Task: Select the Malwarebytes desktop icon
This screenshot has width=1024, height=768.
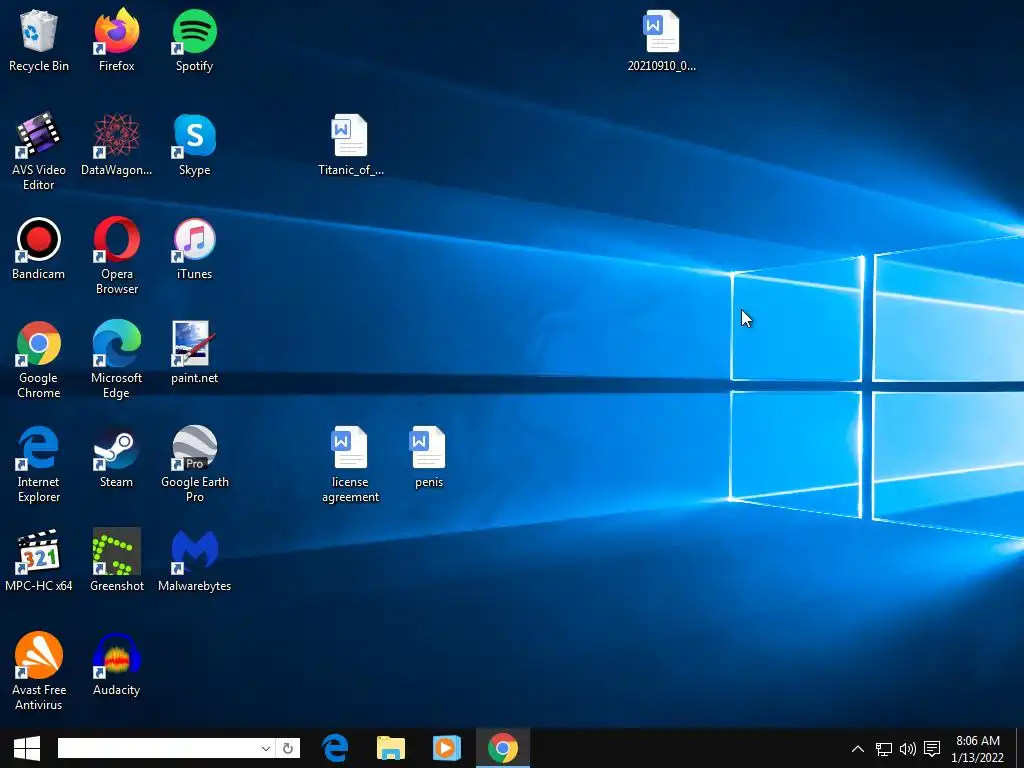Action: (x=195, y=560)
